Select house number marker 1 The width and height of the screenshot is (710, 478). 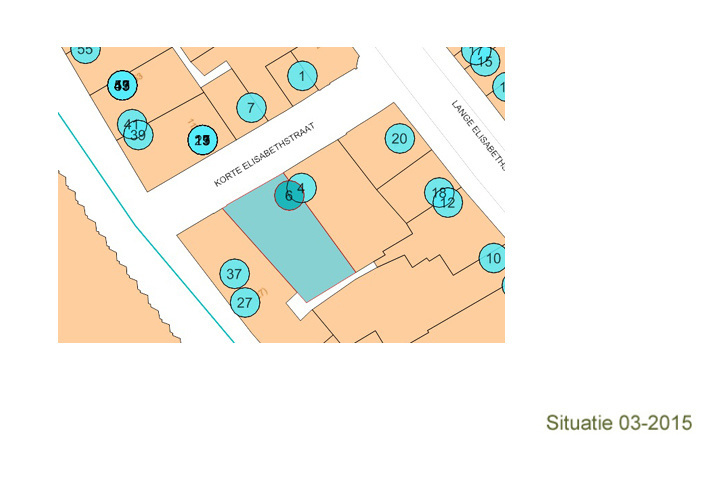pos(301,74)
